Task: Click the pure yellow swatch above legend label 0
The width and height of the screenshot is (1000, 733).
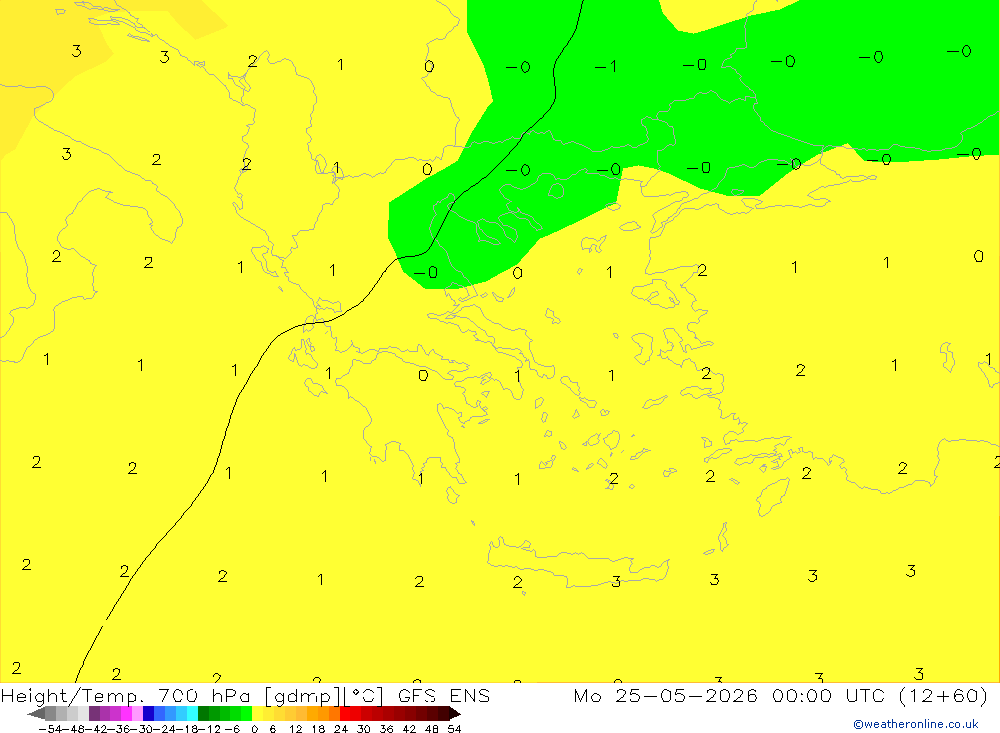Action: pos(257,714)
